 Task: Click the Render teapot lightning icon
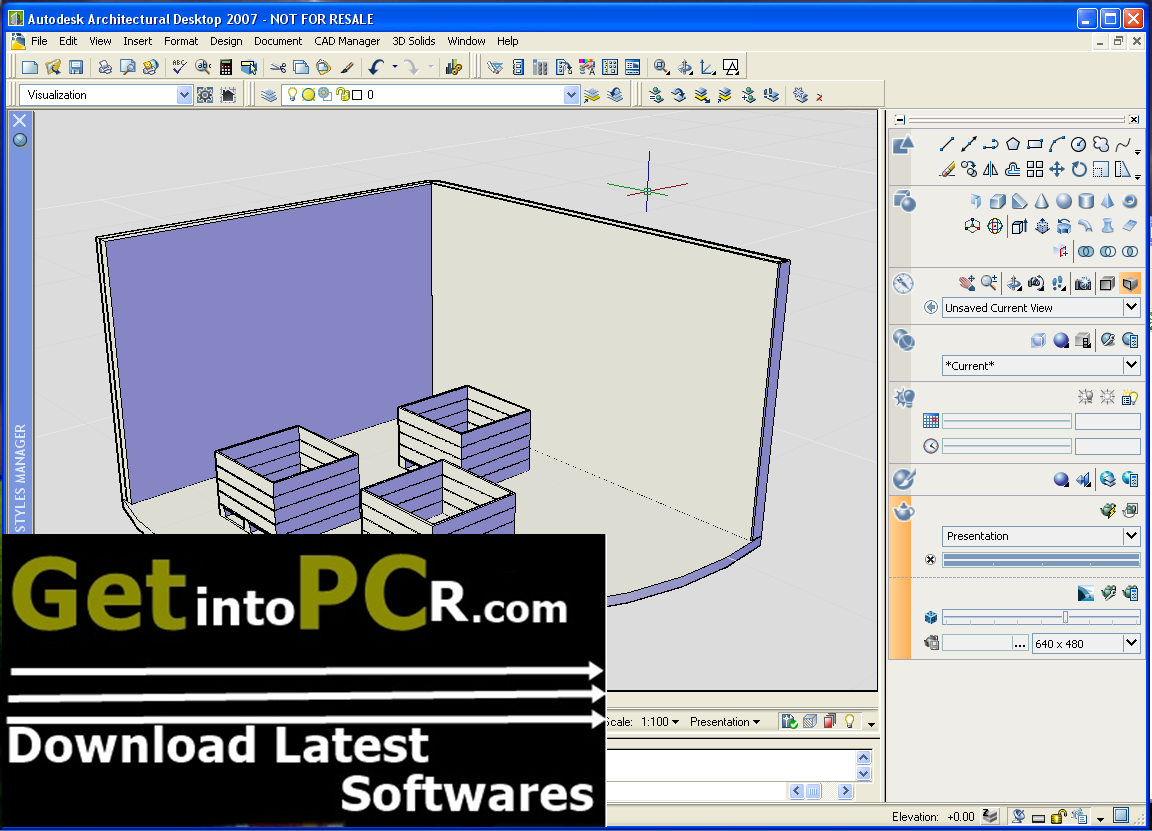[1108, 510]
